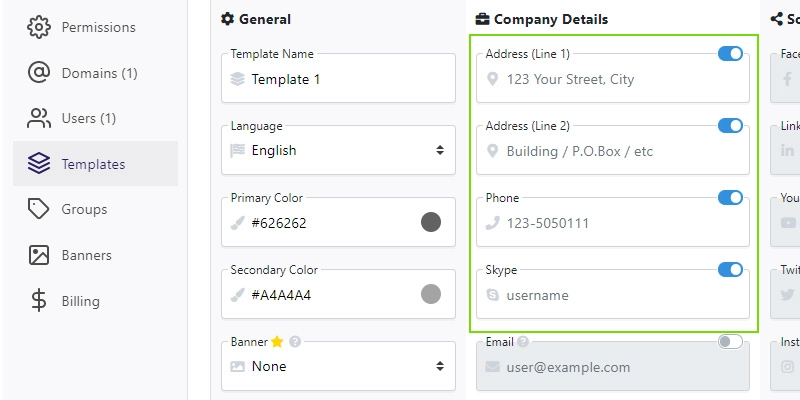Open the Primary Color swatch picker

[x=431, y=222]
